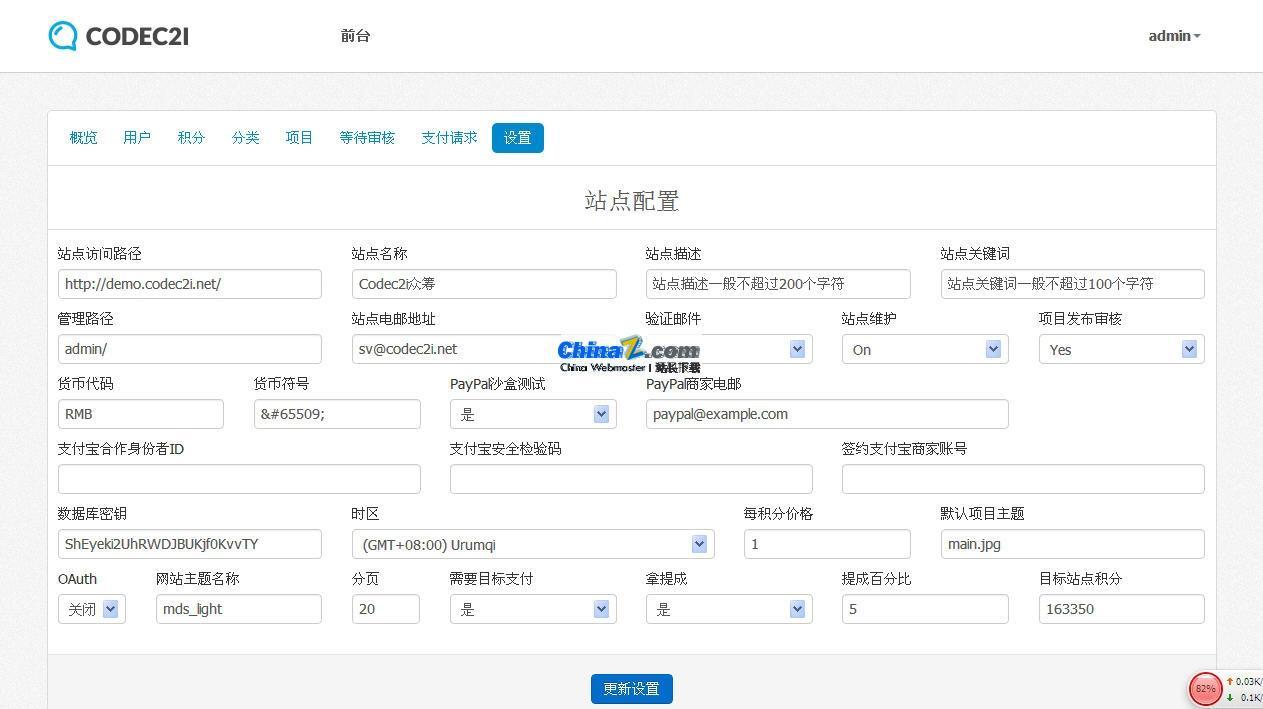This screenshot has width=1263, height=709.
Task: Switch to the 等待审核 tab
Action: click(x=366, y=137)
